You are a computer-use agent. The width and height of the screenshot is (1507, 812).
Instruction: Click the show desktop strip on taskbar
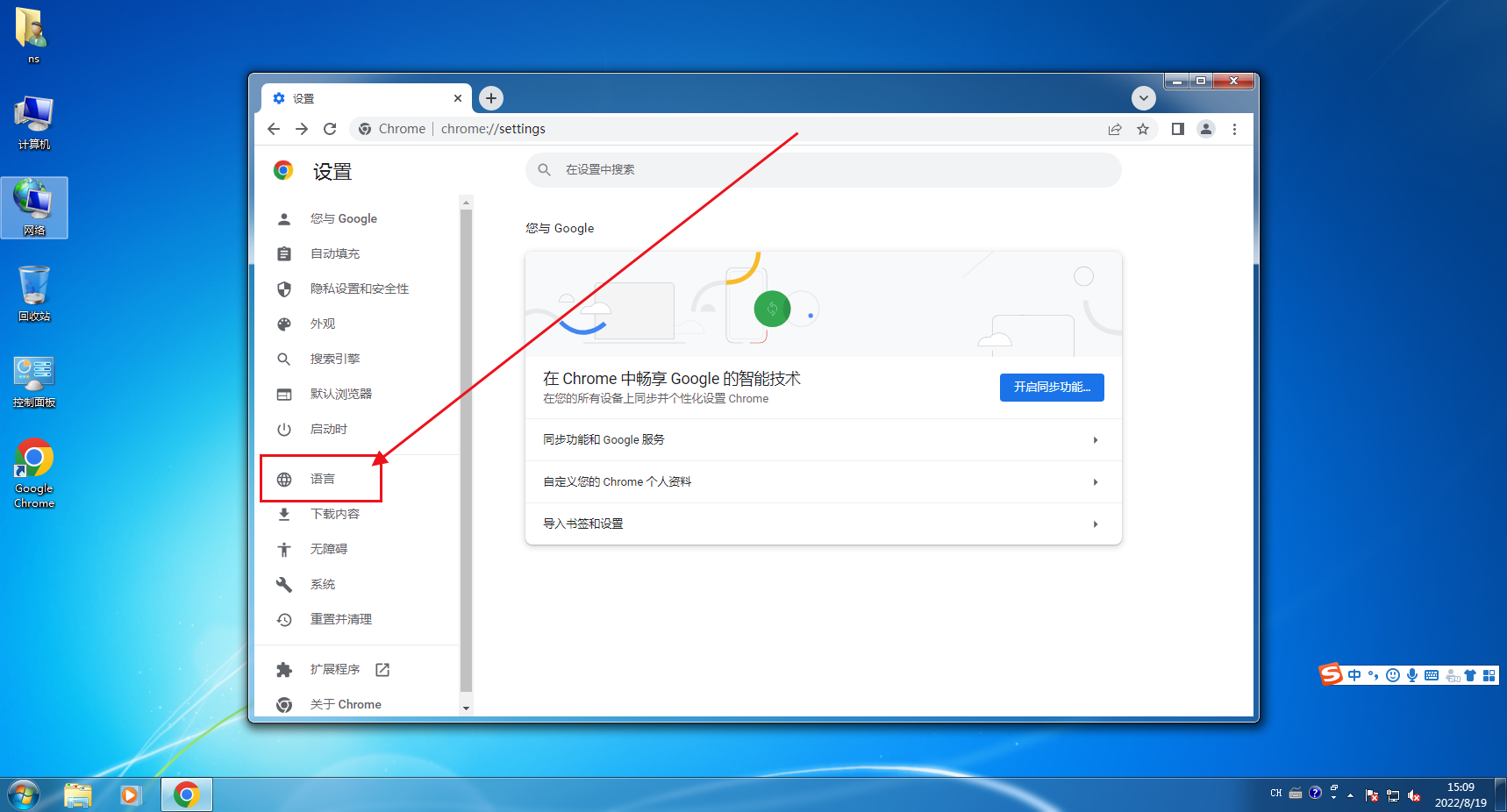1501,794
